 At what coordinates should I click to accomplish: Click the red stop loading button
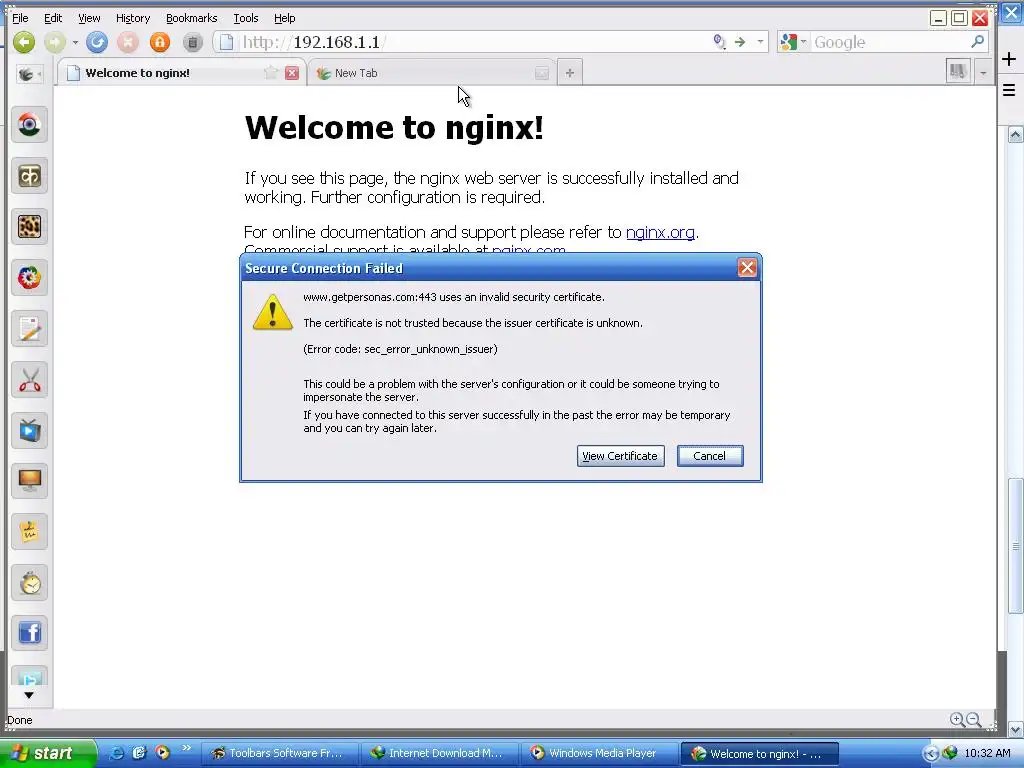coord(128,42)
